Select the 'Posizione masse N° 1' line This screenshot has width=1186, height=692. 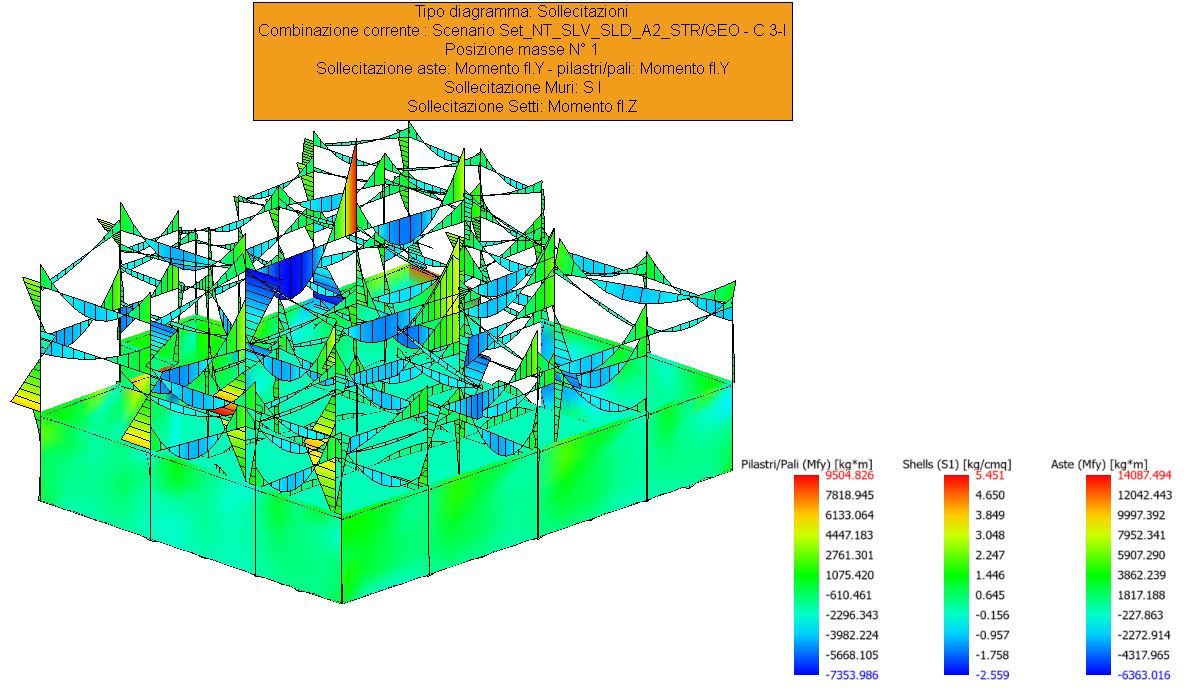coord(522,50)
